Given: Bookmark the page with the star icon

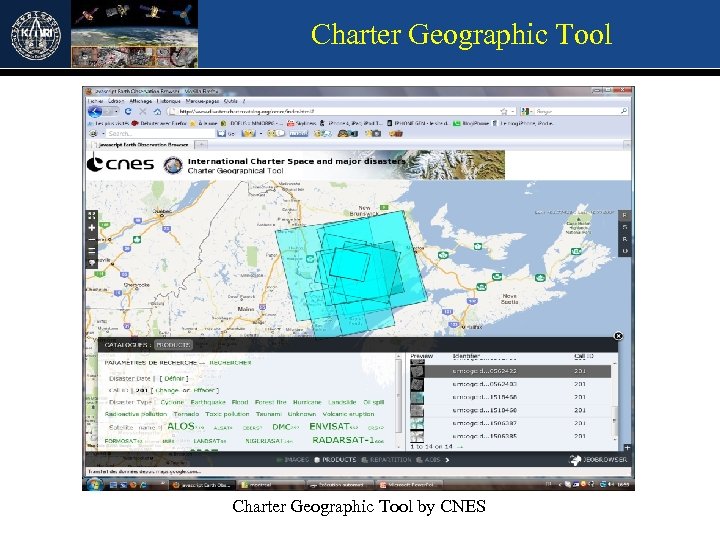Looking at the screenshot, I should click(504, 112).
